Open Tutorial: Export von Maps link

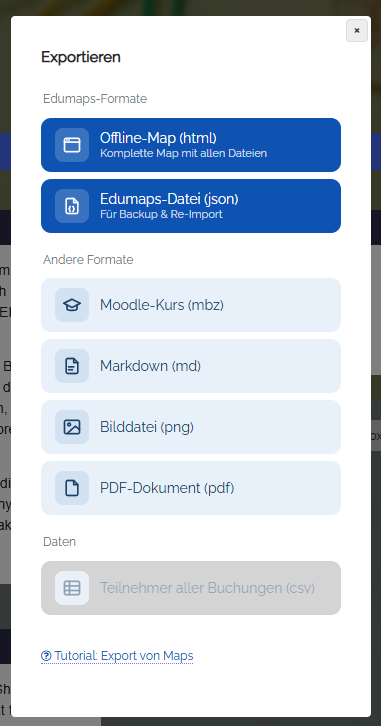click(x=117, y=656)
